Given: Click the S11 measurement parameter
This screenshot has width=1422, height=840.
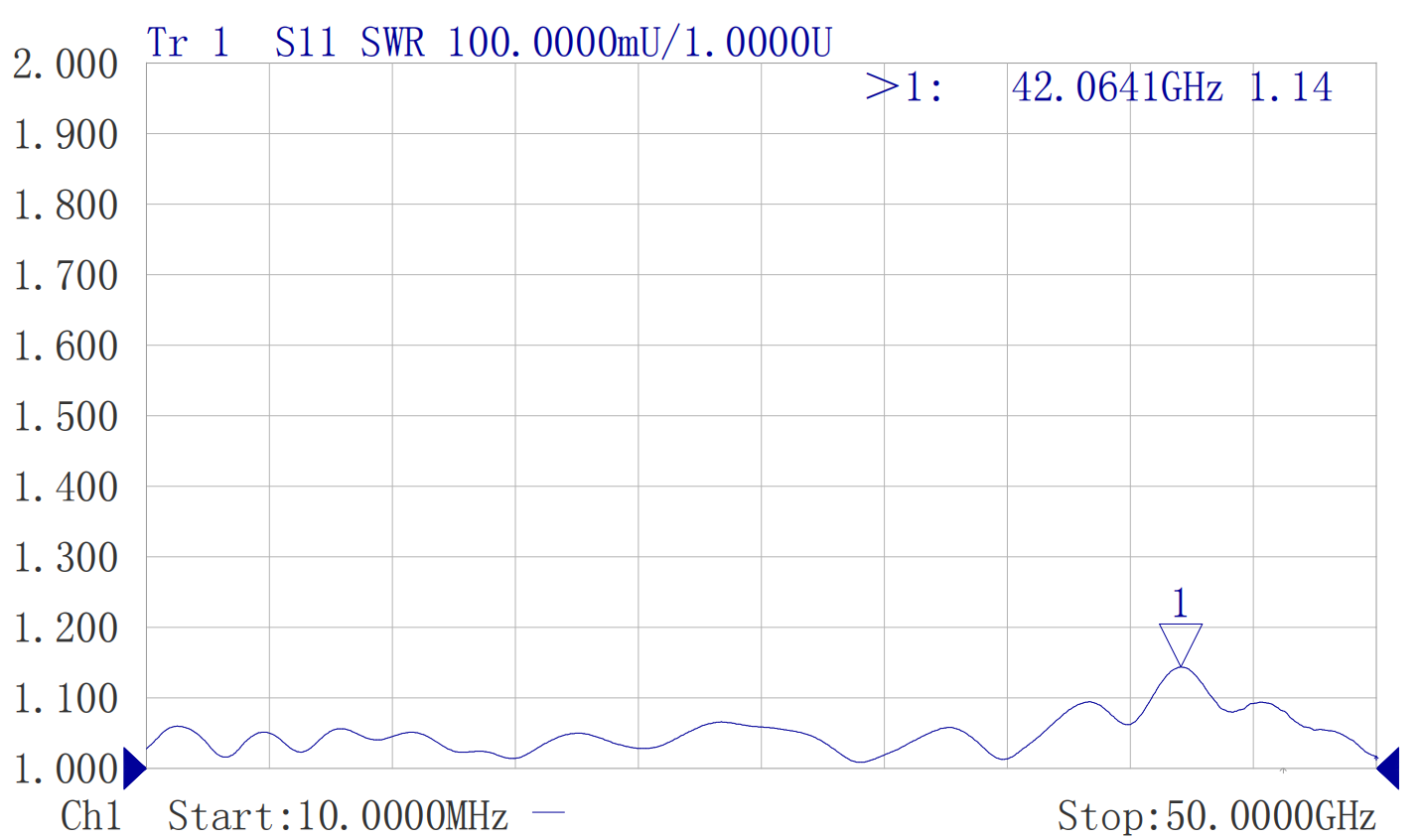Looking at the screenshot, I should coord(305,43).
